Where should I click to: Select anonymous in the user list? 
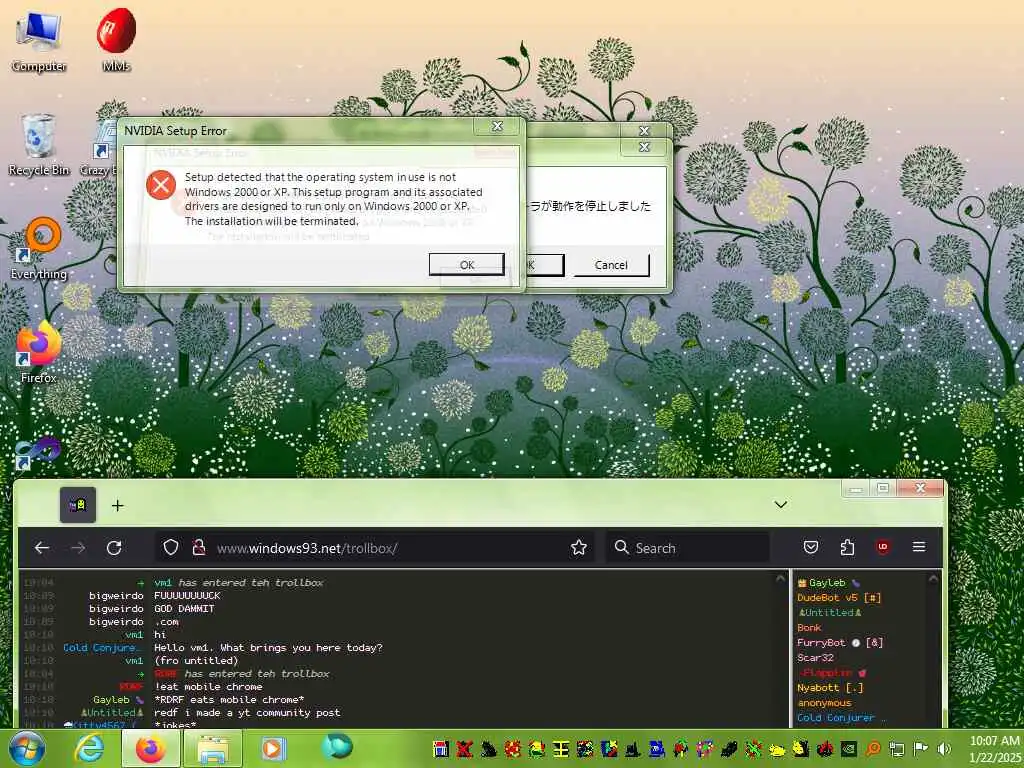[824, 703]
